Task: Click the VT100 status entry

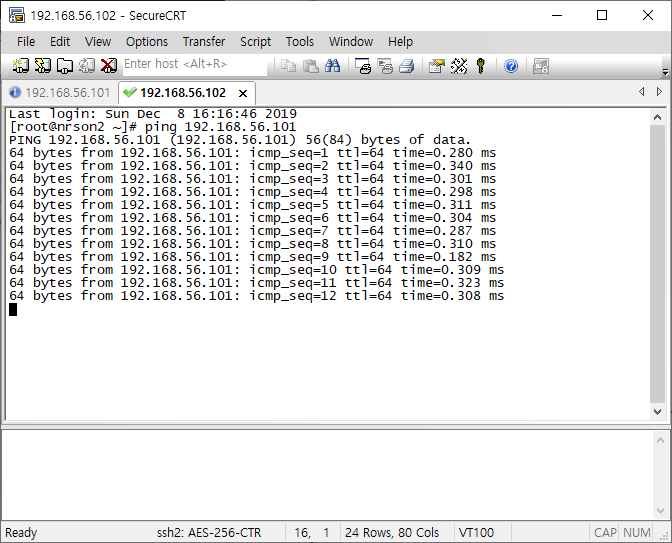Action: coord(476,533)
